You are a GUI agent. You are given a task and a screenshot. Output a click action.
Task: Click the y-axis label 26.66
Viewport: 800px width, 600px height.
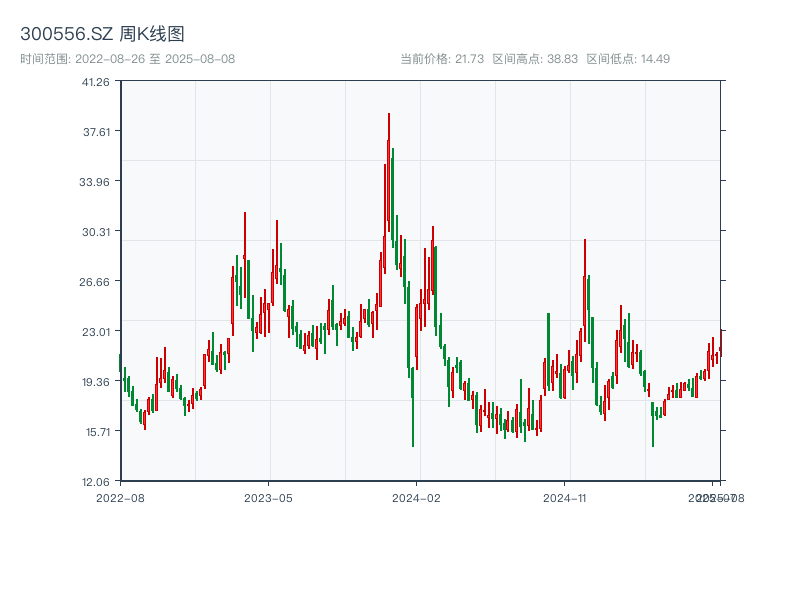click(94, 282)
